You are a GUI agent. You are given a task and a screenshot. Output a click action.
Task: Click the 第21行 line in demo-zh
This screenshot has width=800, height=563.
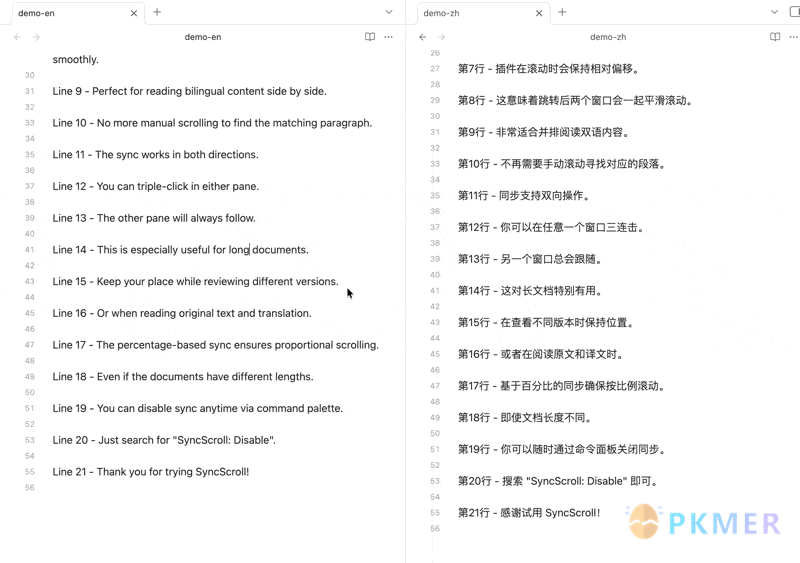(x=529, y=512)
